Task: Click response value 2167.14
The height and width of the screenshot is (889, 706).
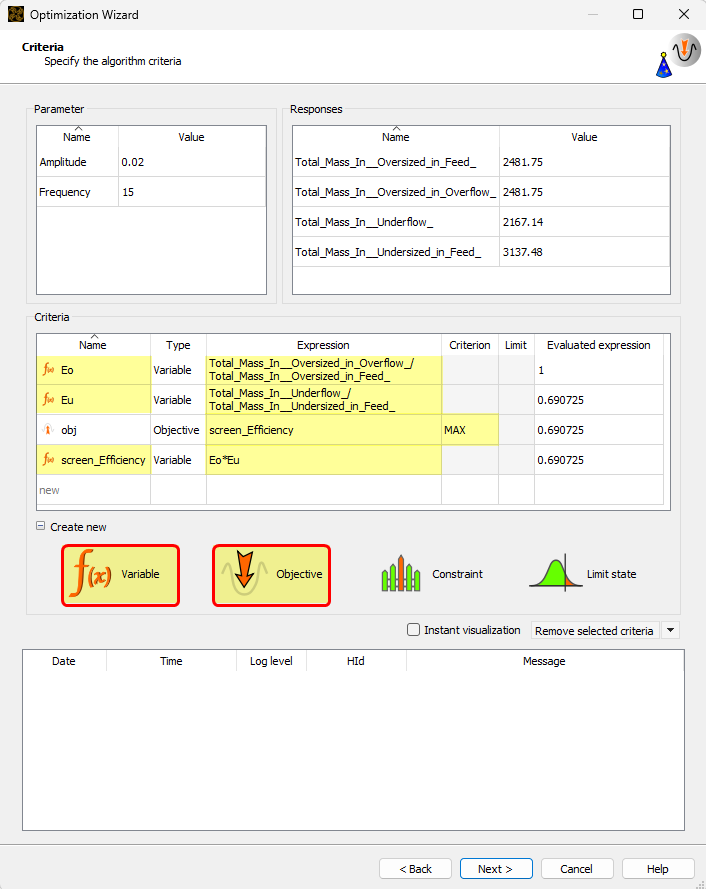Action: 584,222
